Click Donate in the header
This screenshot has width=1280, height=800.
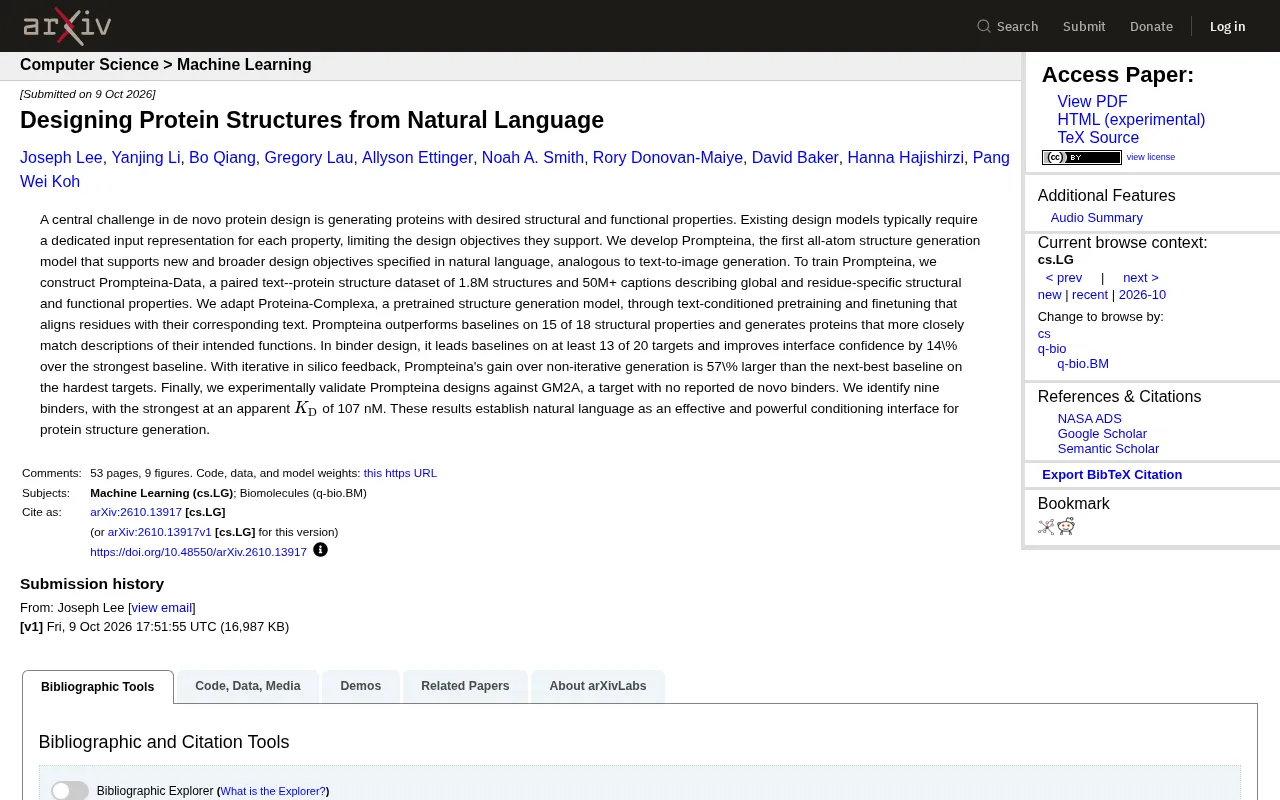[1151, 26]
